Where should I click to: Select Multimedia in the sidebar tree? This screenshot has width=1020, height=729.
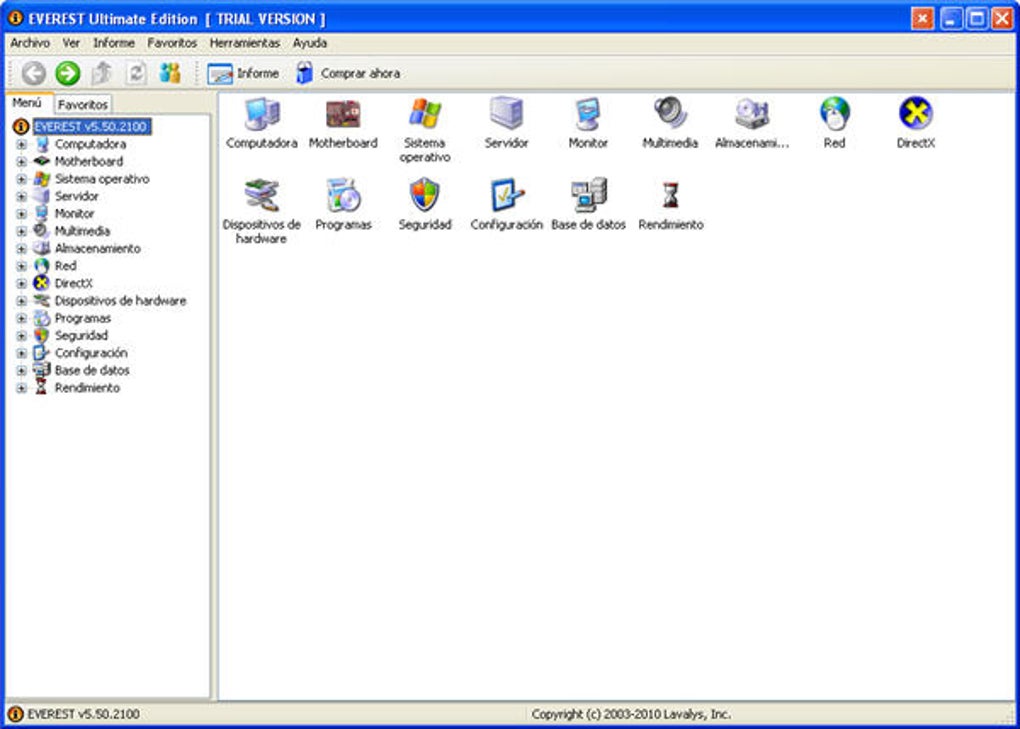click(82, 232)
